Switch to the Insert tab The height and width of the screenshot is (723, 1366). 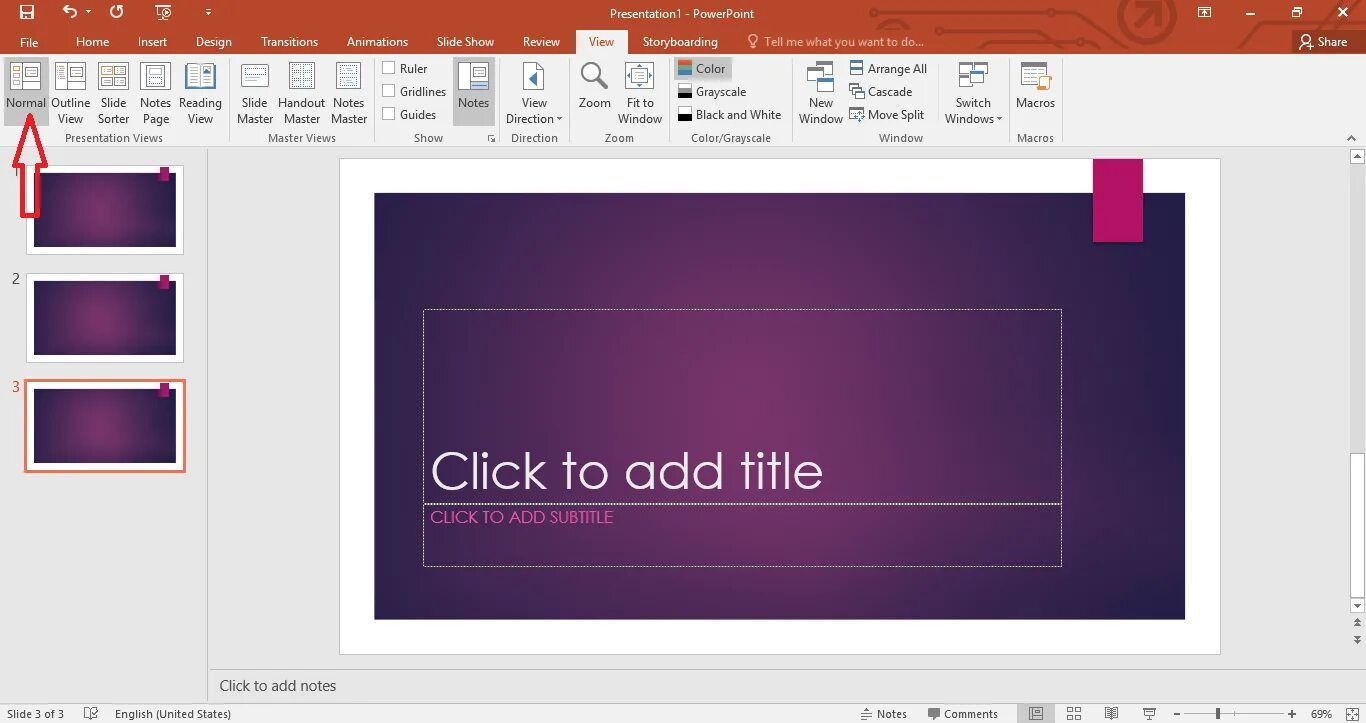point(152,42)
